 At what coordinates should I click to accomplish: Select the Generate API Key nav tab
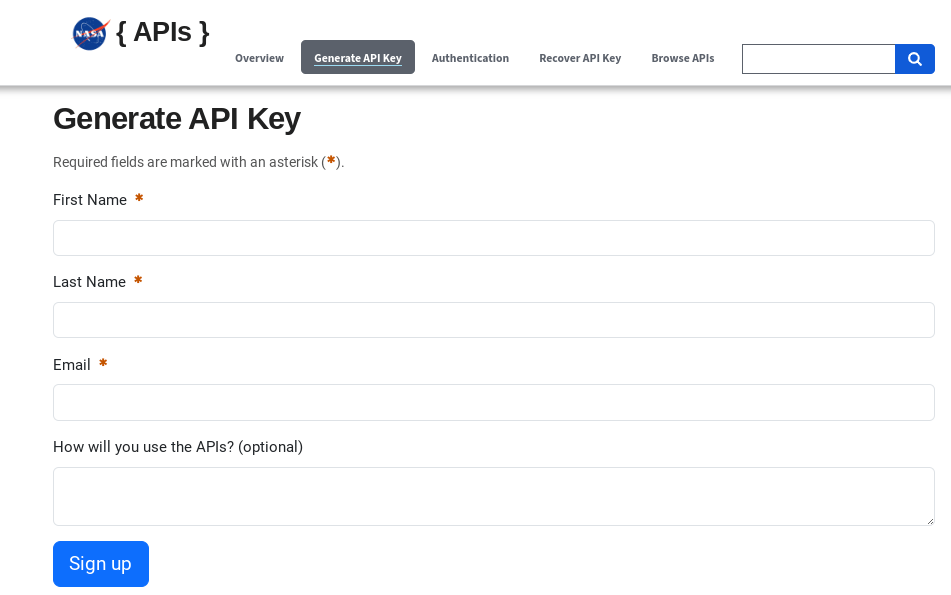358,58
